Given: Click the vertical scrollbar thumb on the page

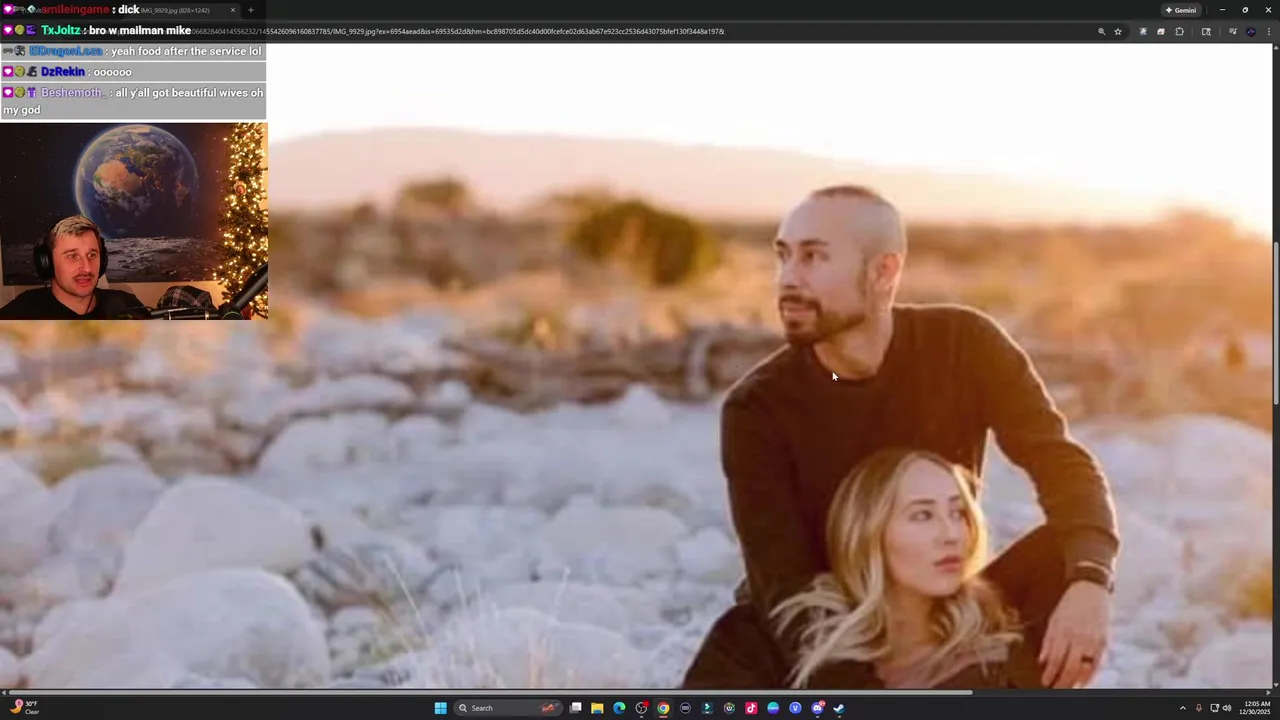Looking at the screenshot, I should (x=1275, y=323).
